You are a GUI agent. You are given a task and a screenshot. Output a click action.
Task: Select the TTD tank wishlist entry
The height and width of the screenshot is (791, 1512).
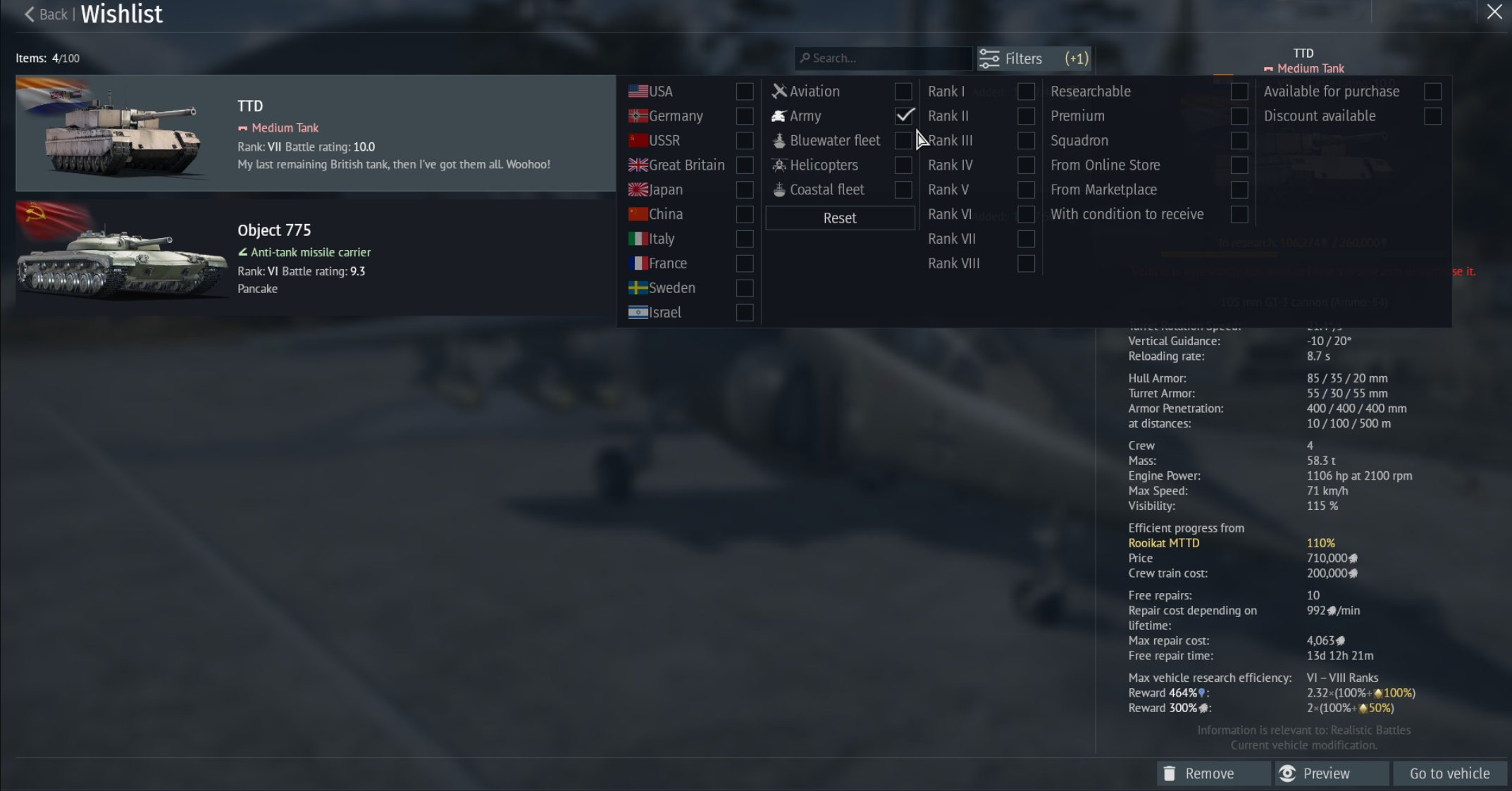(316, 133)
